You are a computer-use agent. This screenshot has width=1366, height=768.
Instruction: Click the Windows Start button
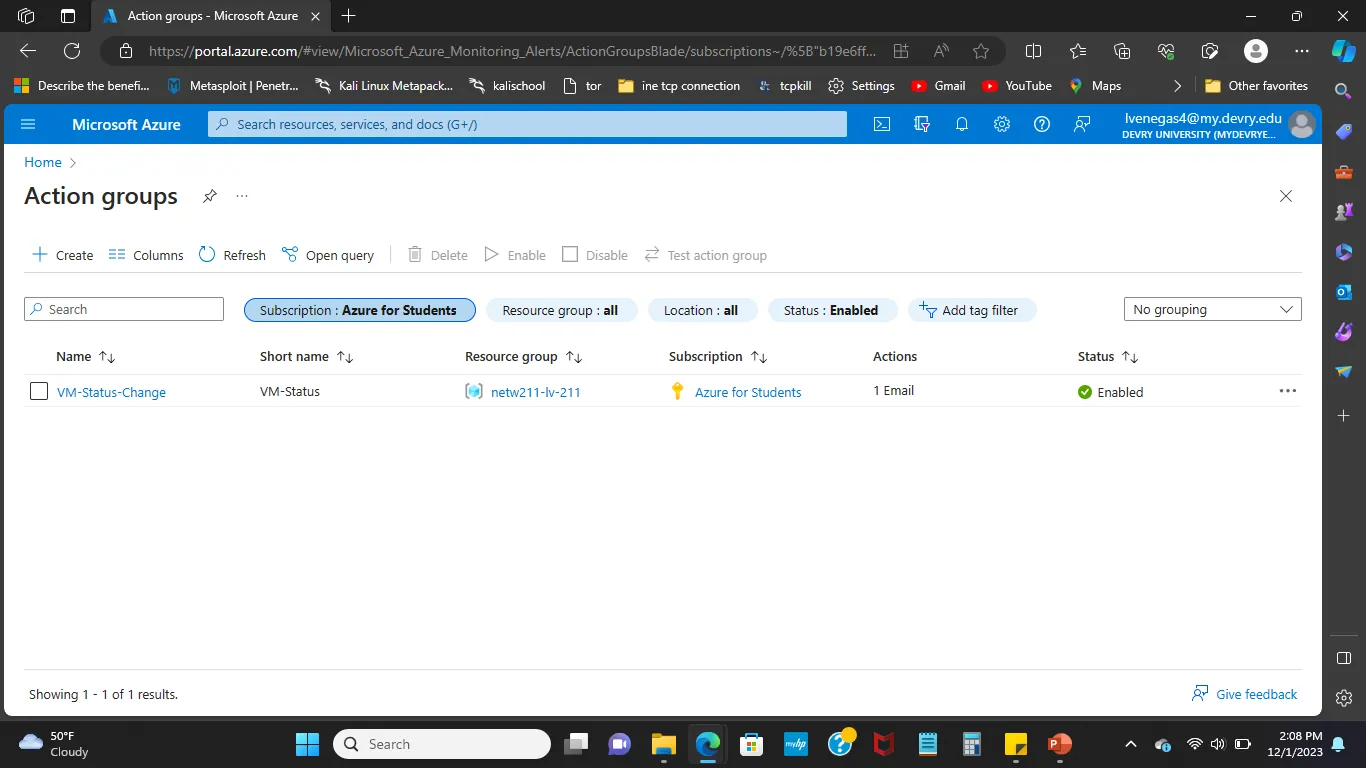[307, 744]
